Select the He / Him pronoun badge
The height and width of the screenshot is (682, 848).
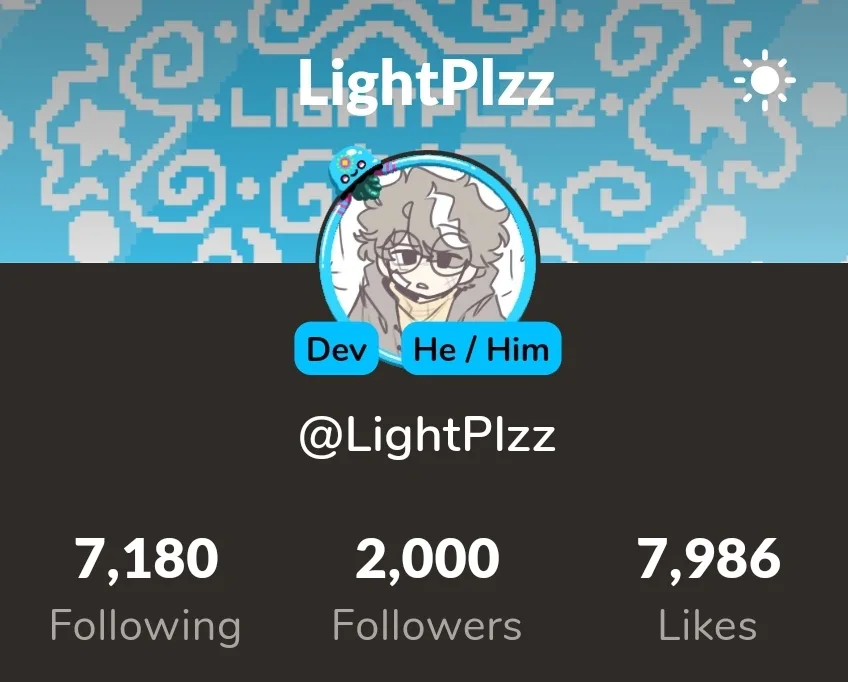click(x=481, y=348)
